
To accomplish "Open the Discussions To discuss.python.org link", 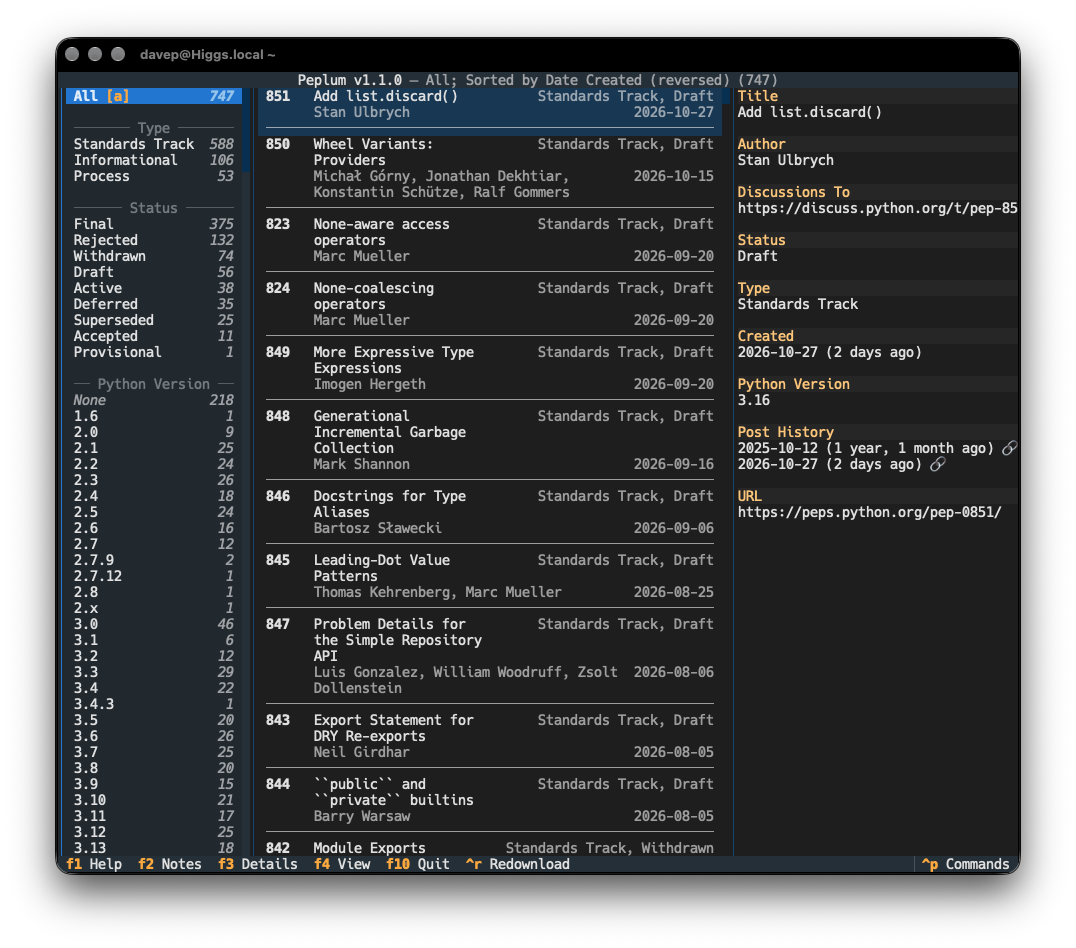I will click(878, 209).
